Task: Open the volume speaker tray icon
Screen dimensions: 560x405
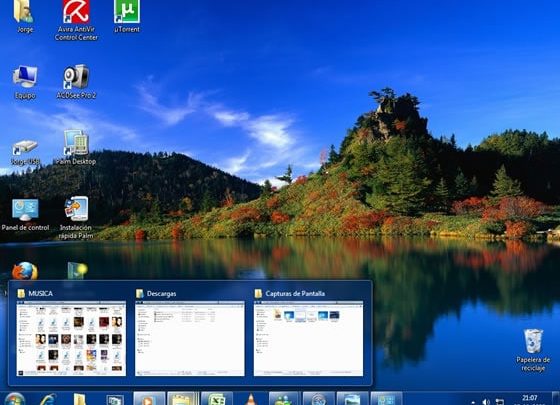Action: click(x=486, y=402)
